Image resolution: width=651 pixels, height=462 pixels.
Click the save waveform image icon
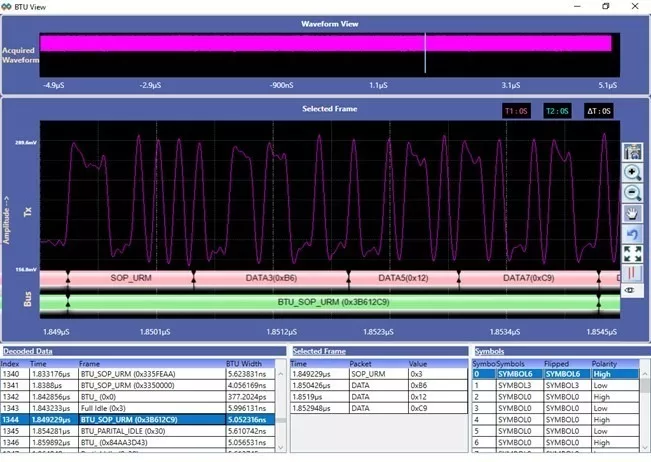click(x=632, y=151)
